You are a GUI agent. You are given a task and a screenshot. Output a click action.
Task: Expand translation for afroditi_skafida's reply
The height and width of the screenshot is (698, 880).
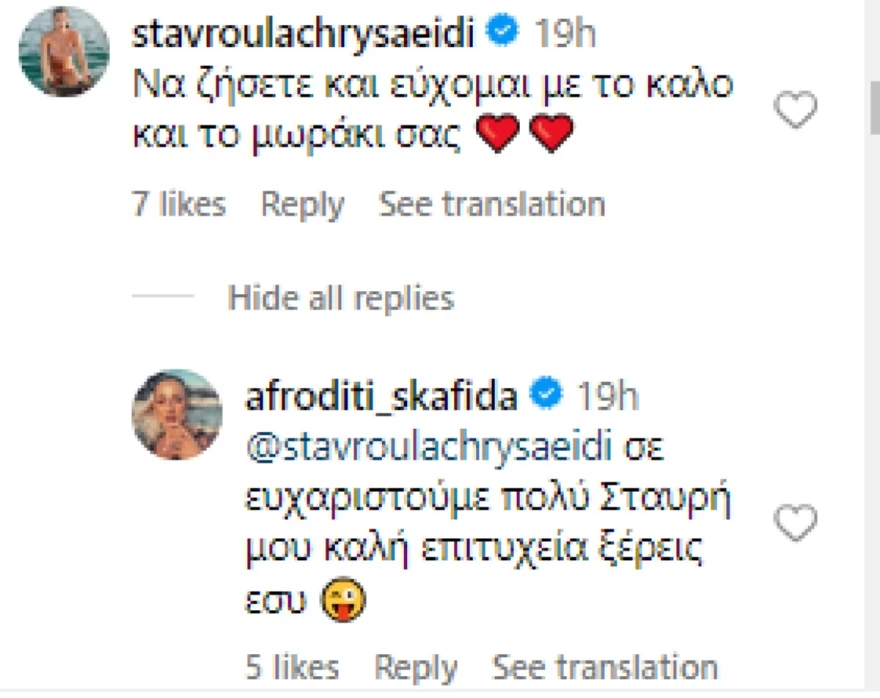point(604,666)
